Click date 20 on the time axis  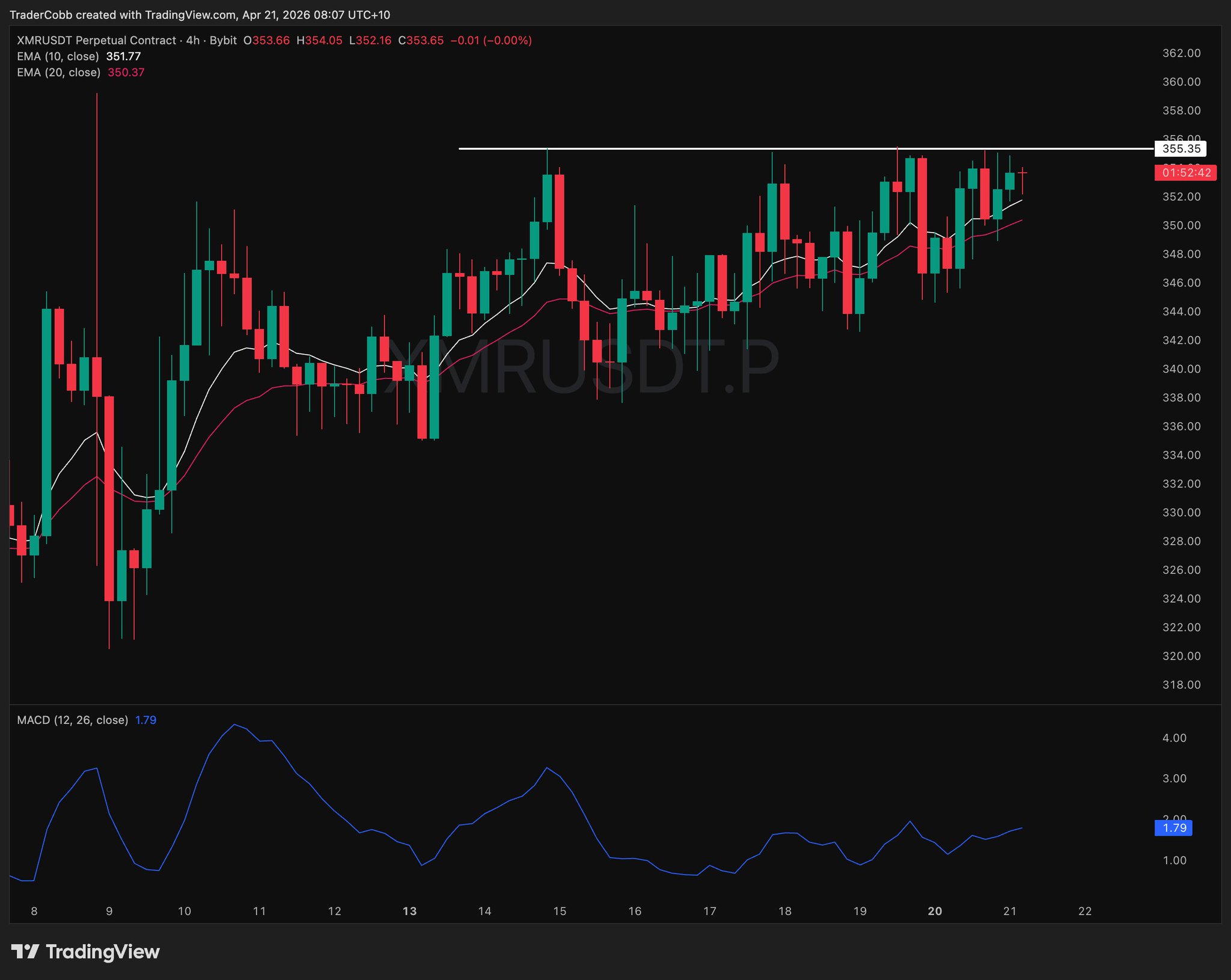coord(935,911)
